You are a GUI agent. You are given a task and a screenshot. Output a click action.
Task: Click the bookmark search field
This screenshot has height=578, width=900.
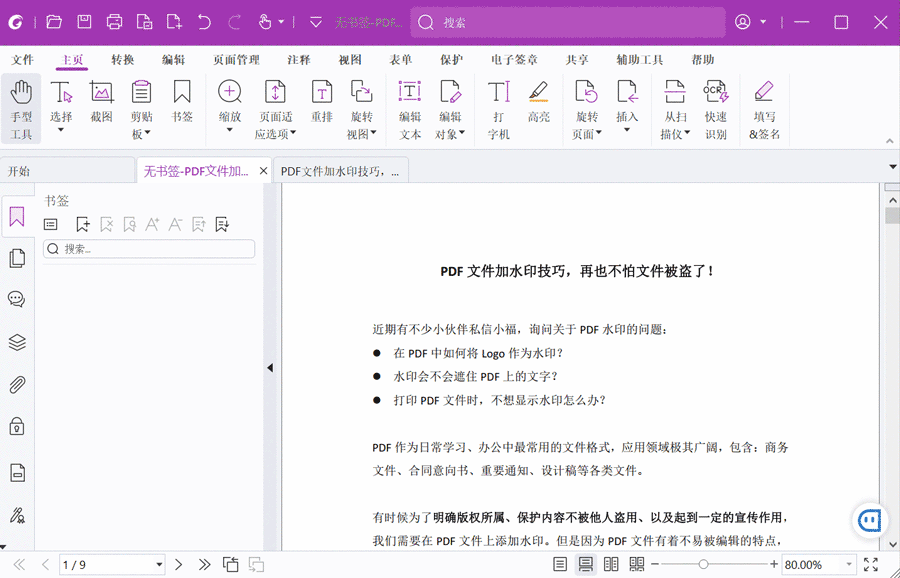click(x=149, y=249)
